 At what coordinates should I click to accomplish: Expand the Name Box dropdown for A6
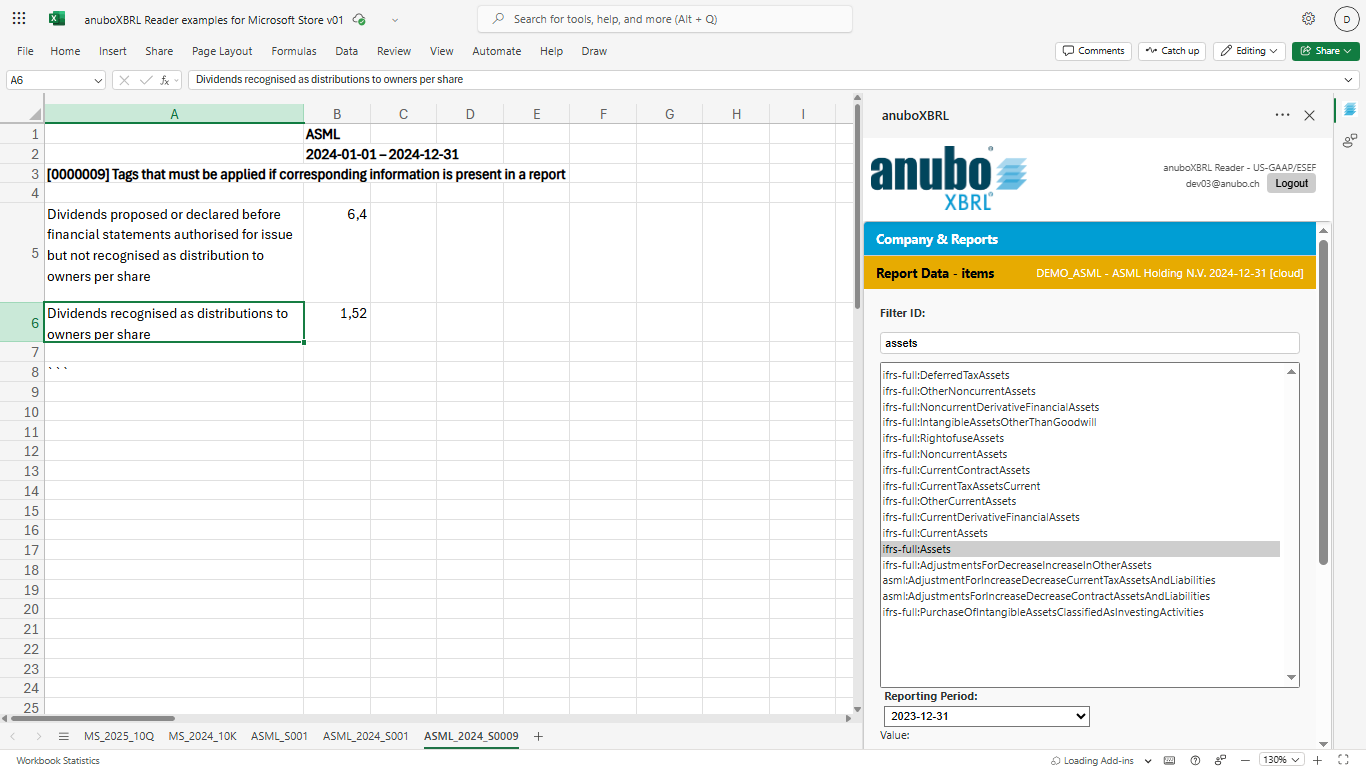[x=97, y=80]
